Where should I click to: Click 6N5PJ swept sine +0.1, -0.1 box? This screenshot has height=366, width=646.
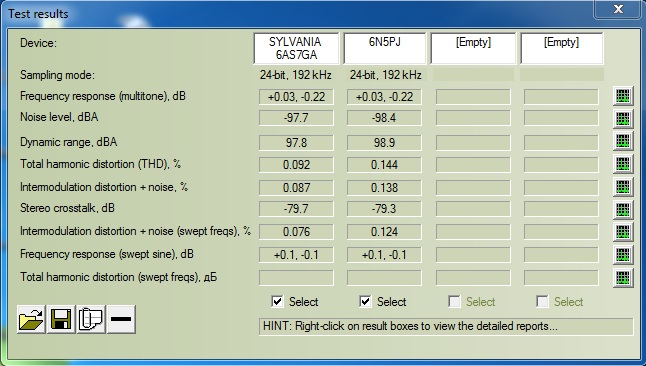pos(384,255)
